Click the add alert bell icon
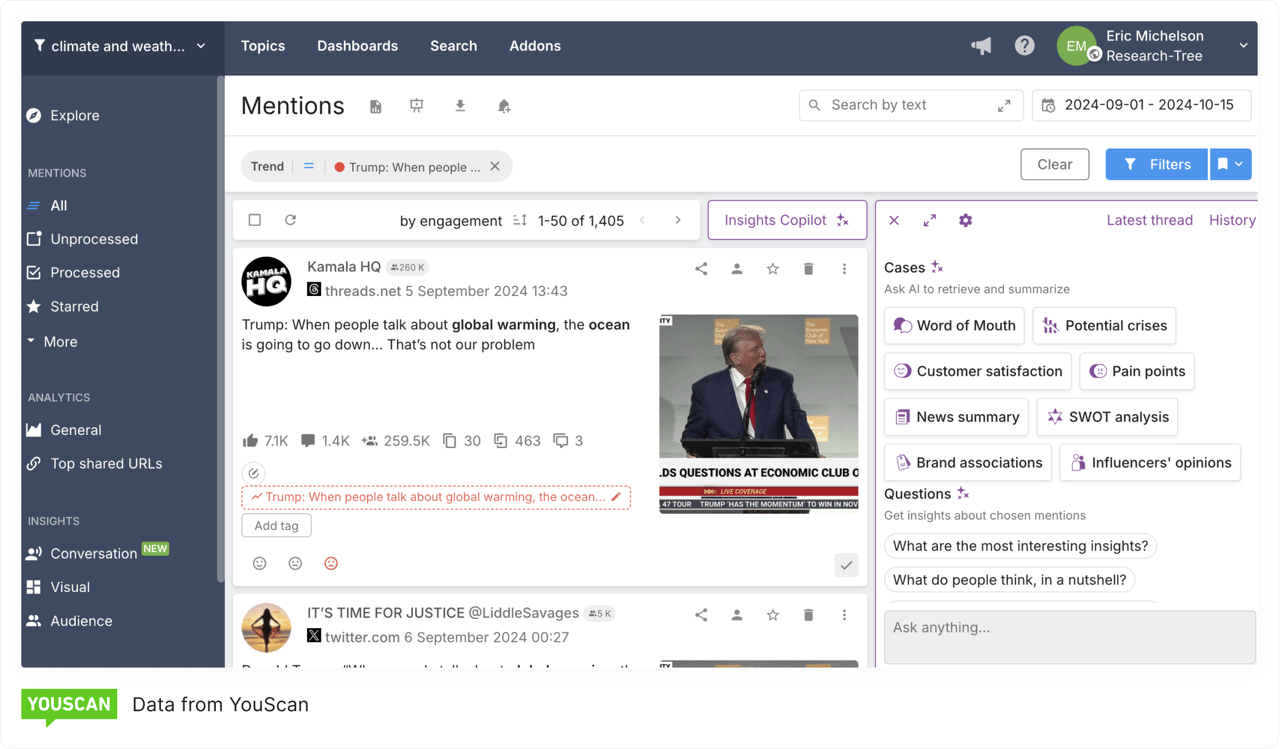Screen dimensions: 1280x749 (504, 106)
